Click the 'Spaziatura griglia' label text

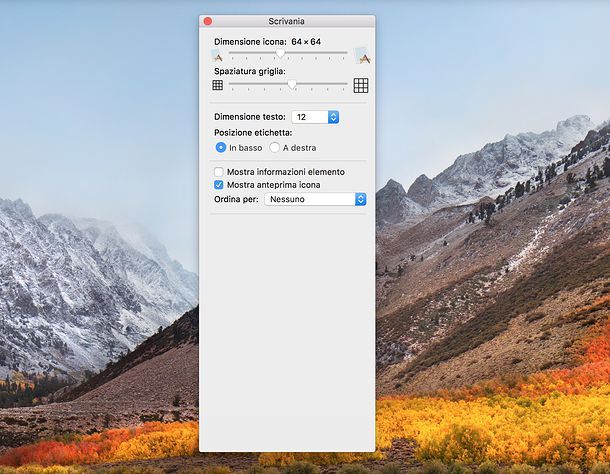point(250,72)
